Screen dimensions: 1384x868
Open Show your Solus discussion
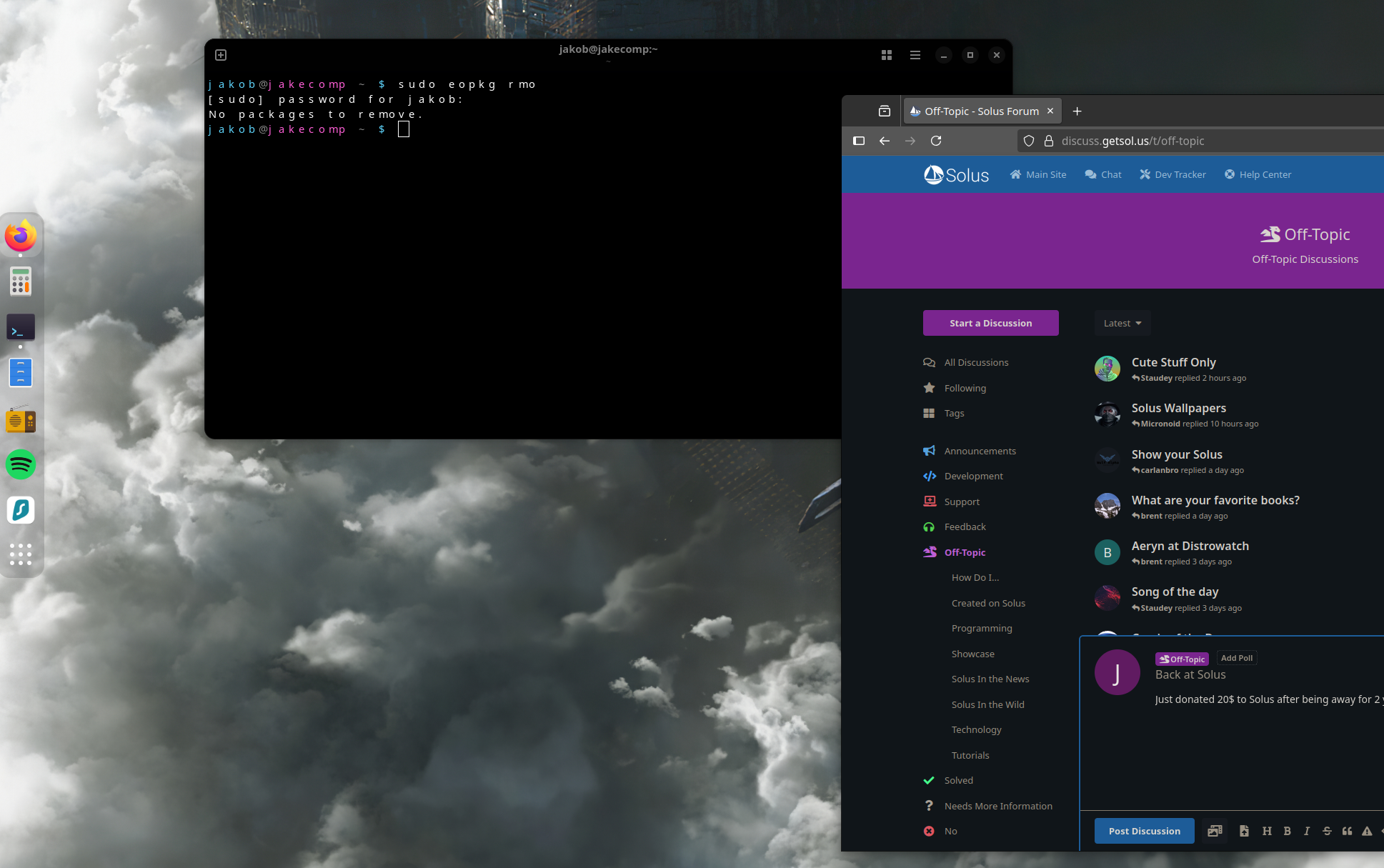coord(1177,454)
